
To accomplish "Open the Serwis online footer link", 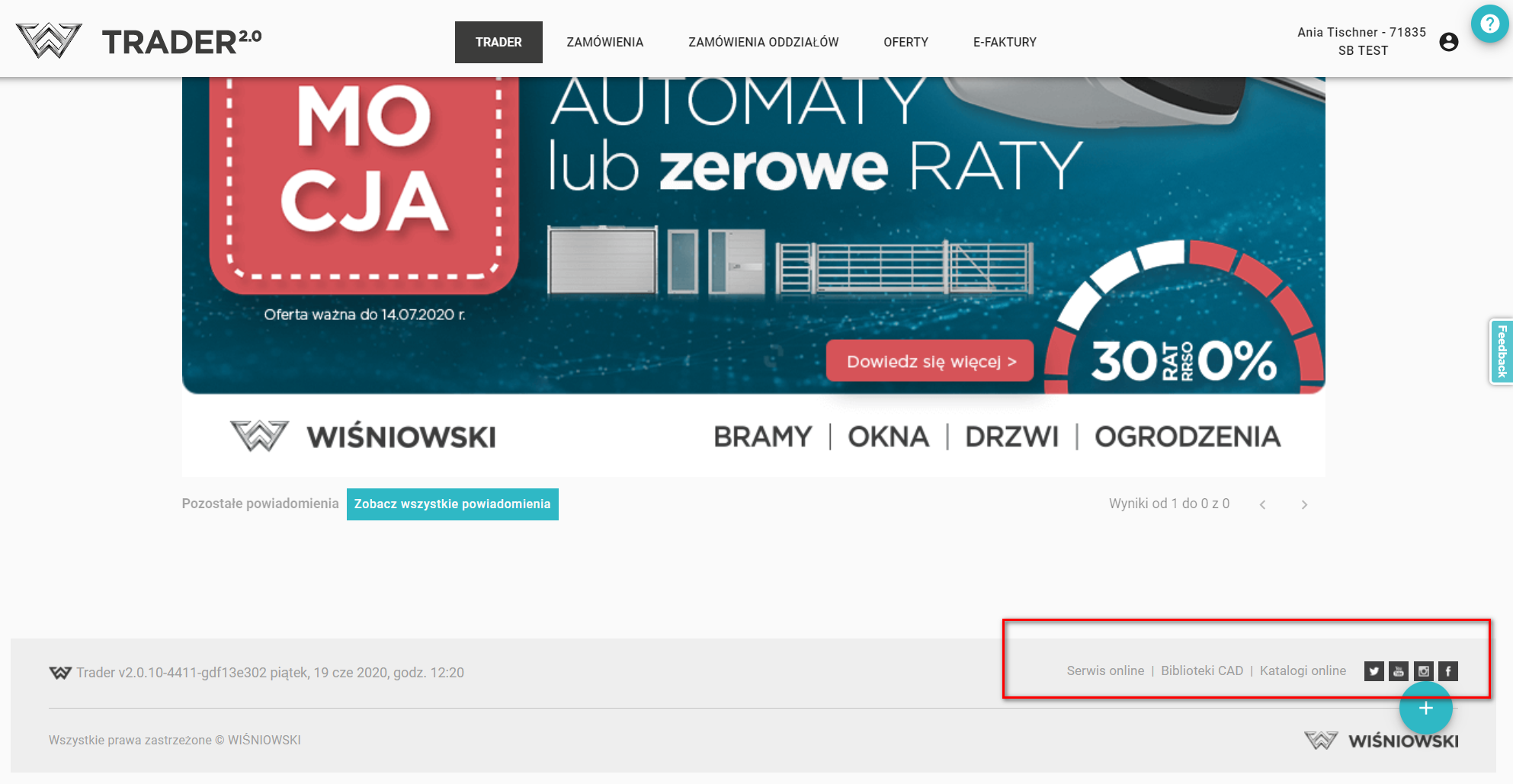I will [x=1105, y=670].
